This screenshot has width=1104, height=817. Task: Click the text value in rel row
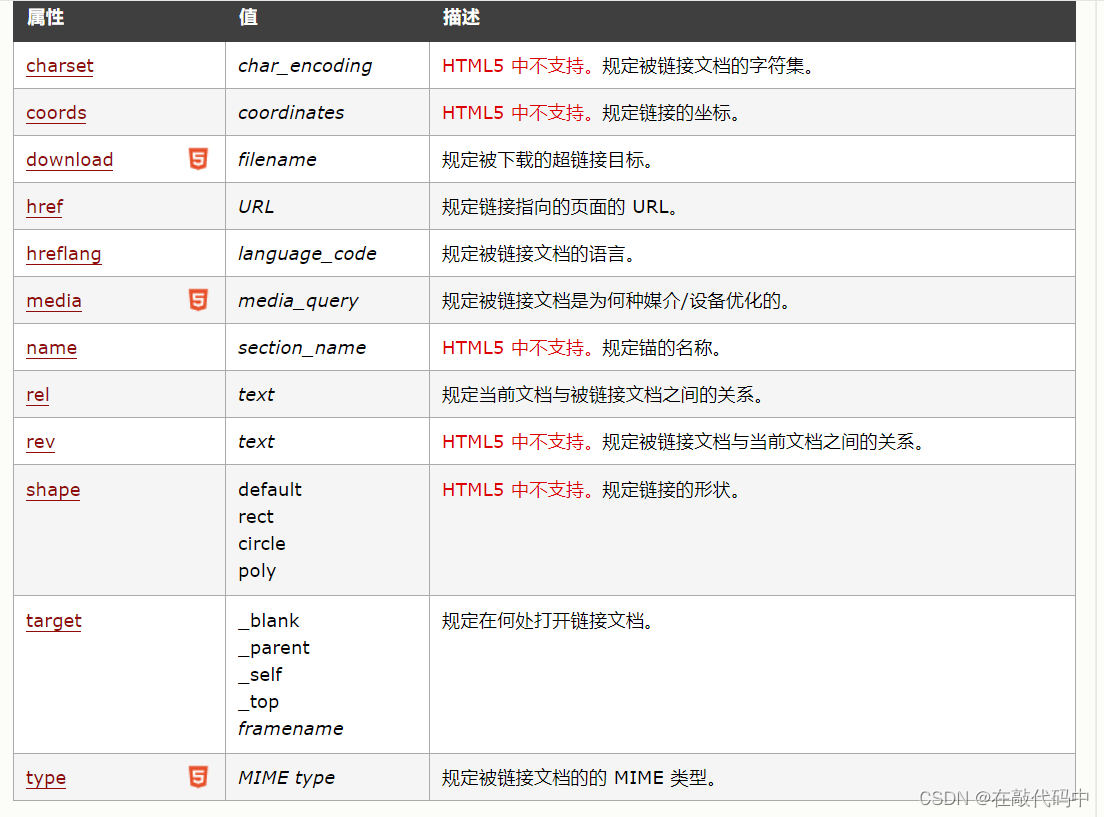(256, 395)
